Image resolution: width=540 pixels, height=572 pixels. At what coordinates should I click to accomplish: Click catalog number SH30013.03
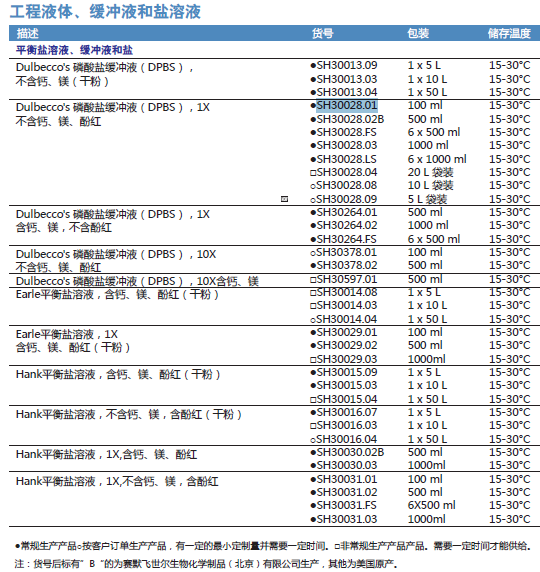[347, 79]
